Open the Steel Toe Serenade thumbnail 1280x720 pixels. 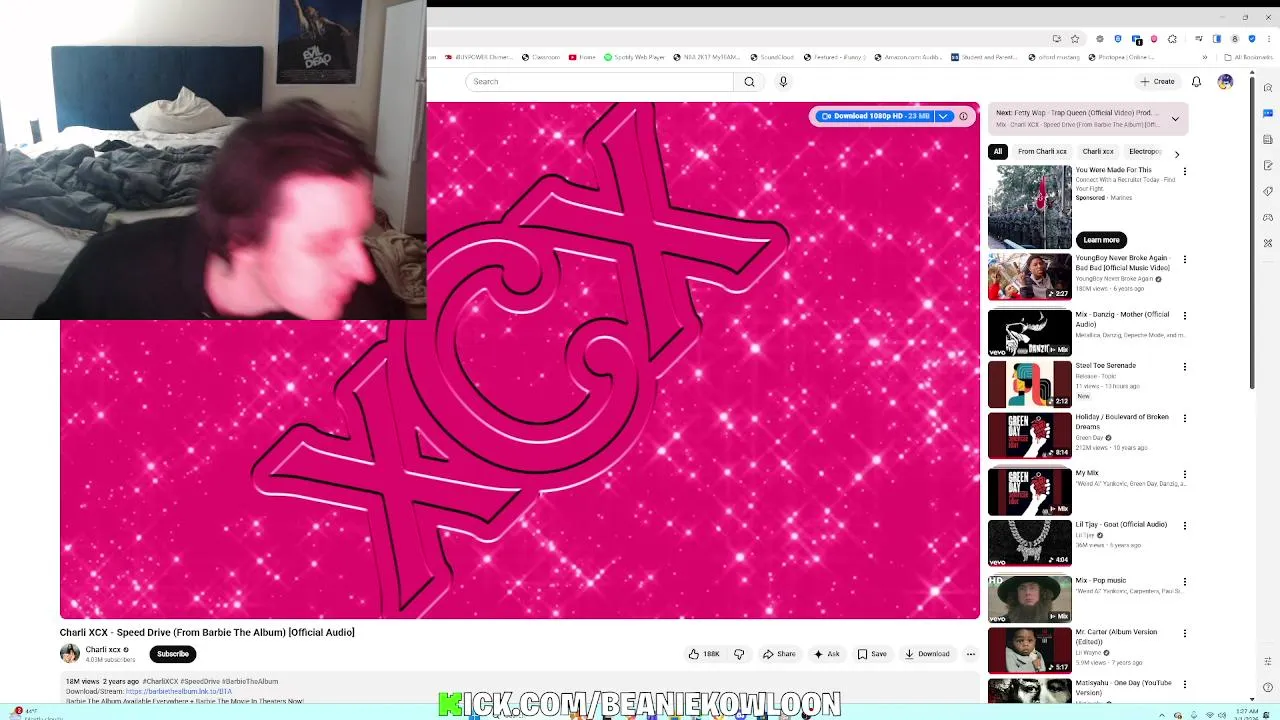(x=1029, y=384)
